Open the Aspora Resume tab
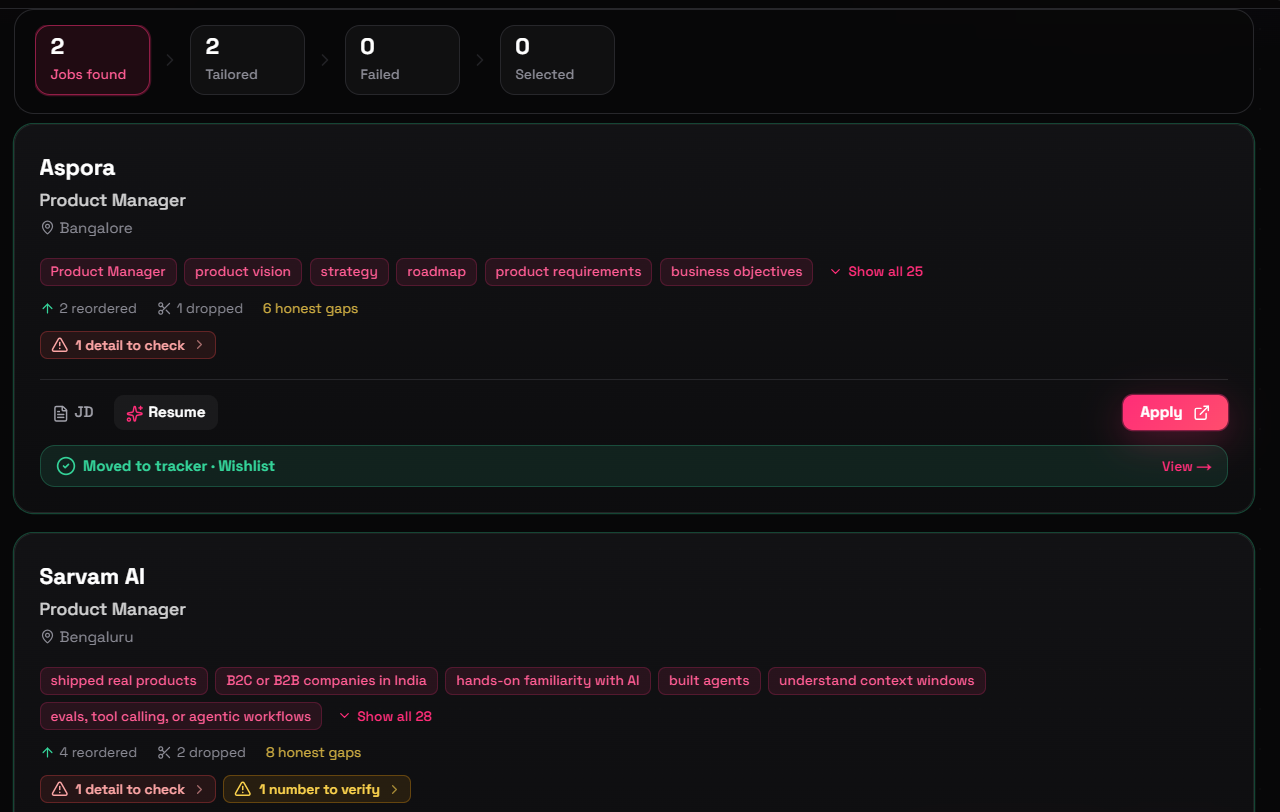 tap(166, 412)
